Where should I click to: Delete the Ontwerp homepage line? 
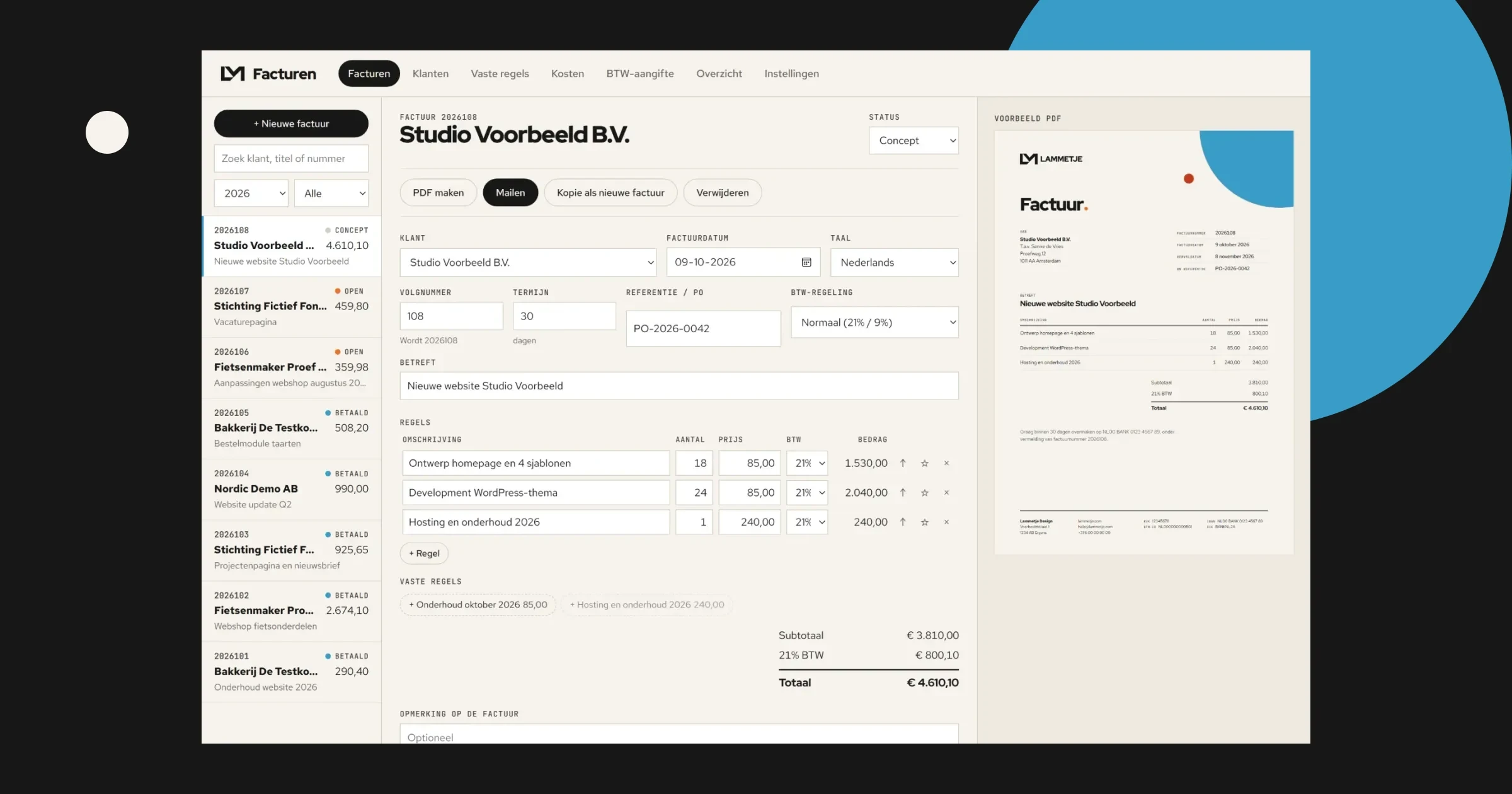[x=946, y=463]
